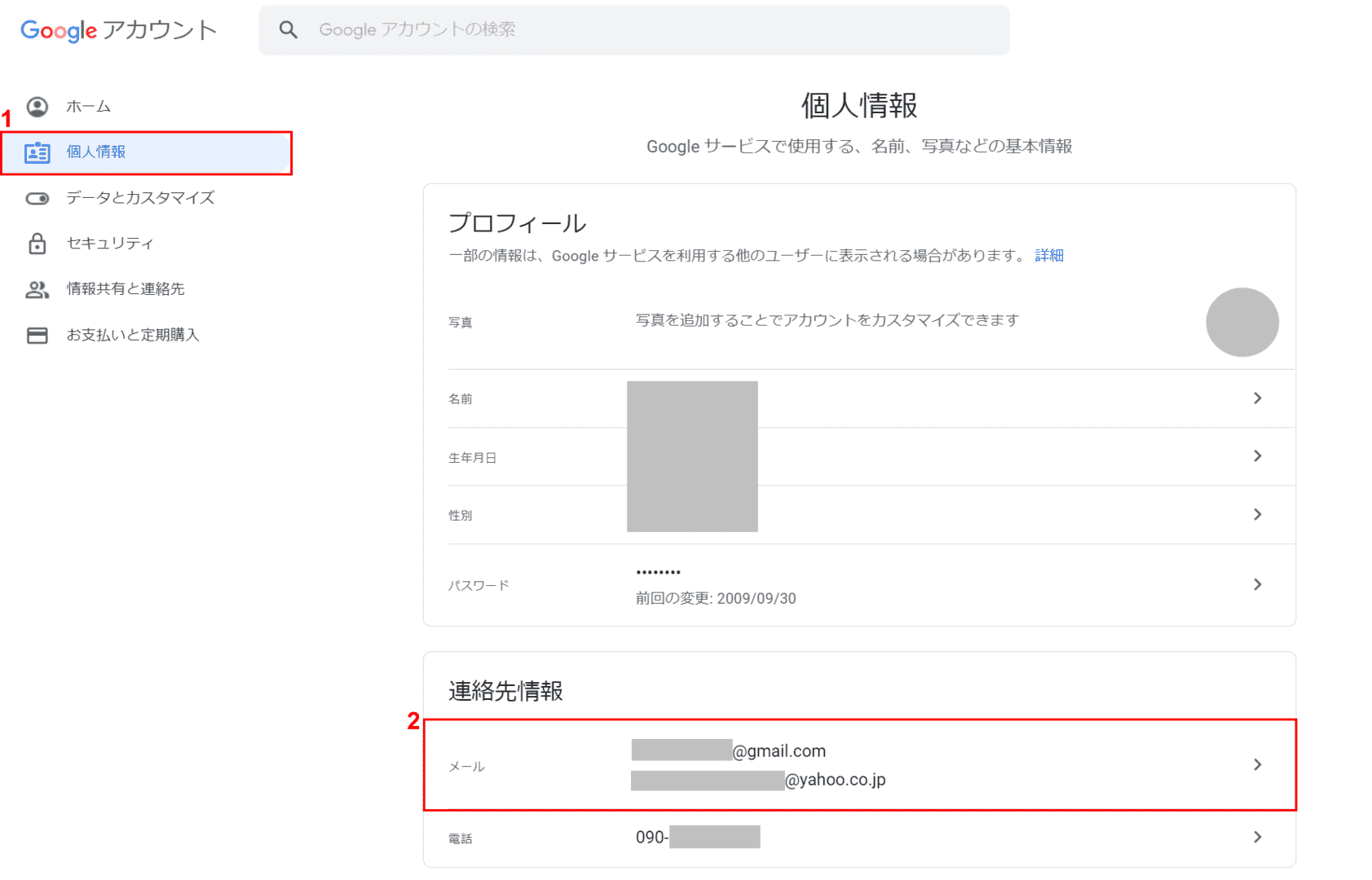Click the データとカスタマイズ toggle icon
The height and width of the screenshot is (880, 1372).
point(37,198)
